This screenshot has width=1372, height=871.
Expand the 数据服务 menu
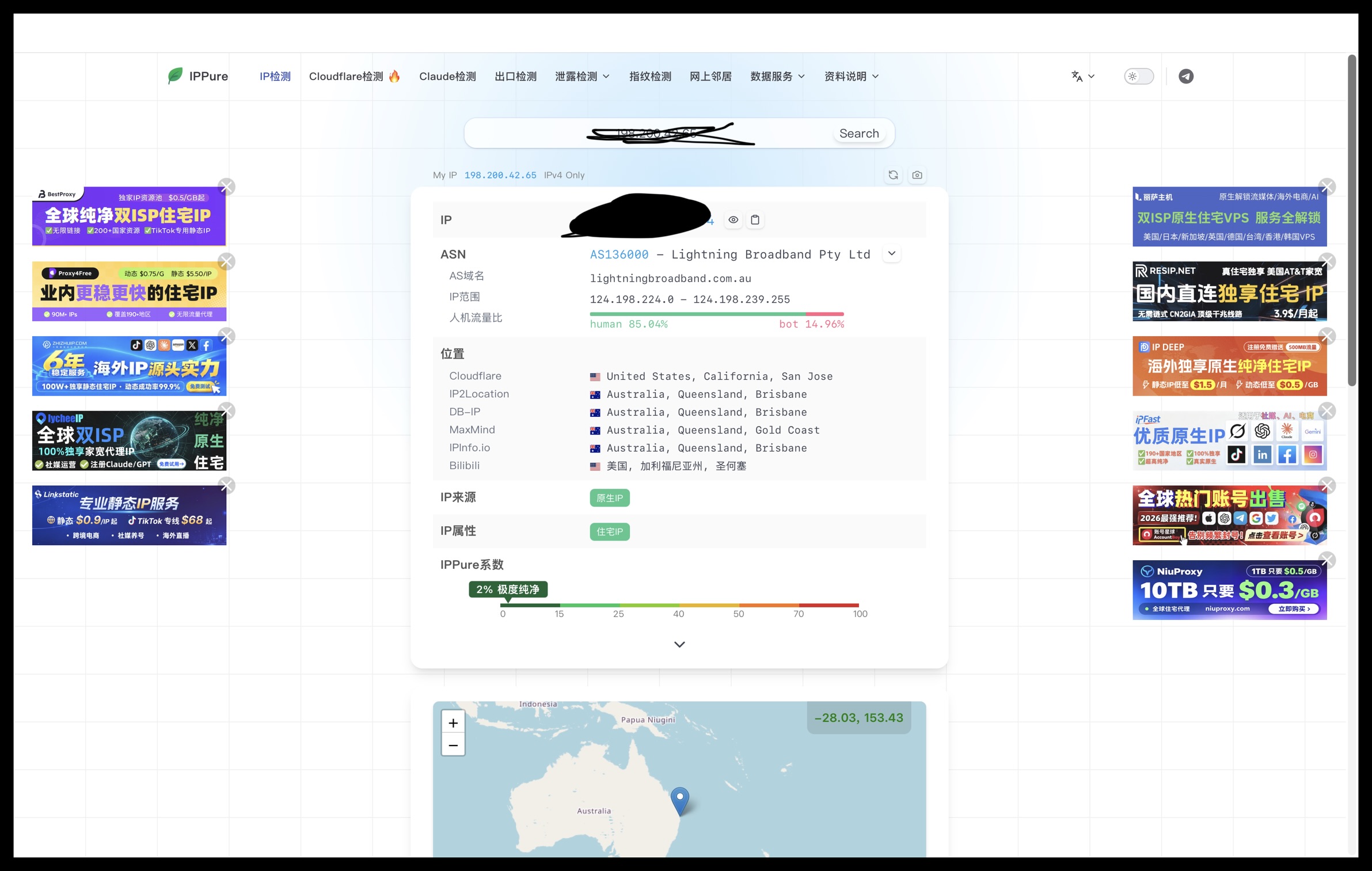pos(777,77)
